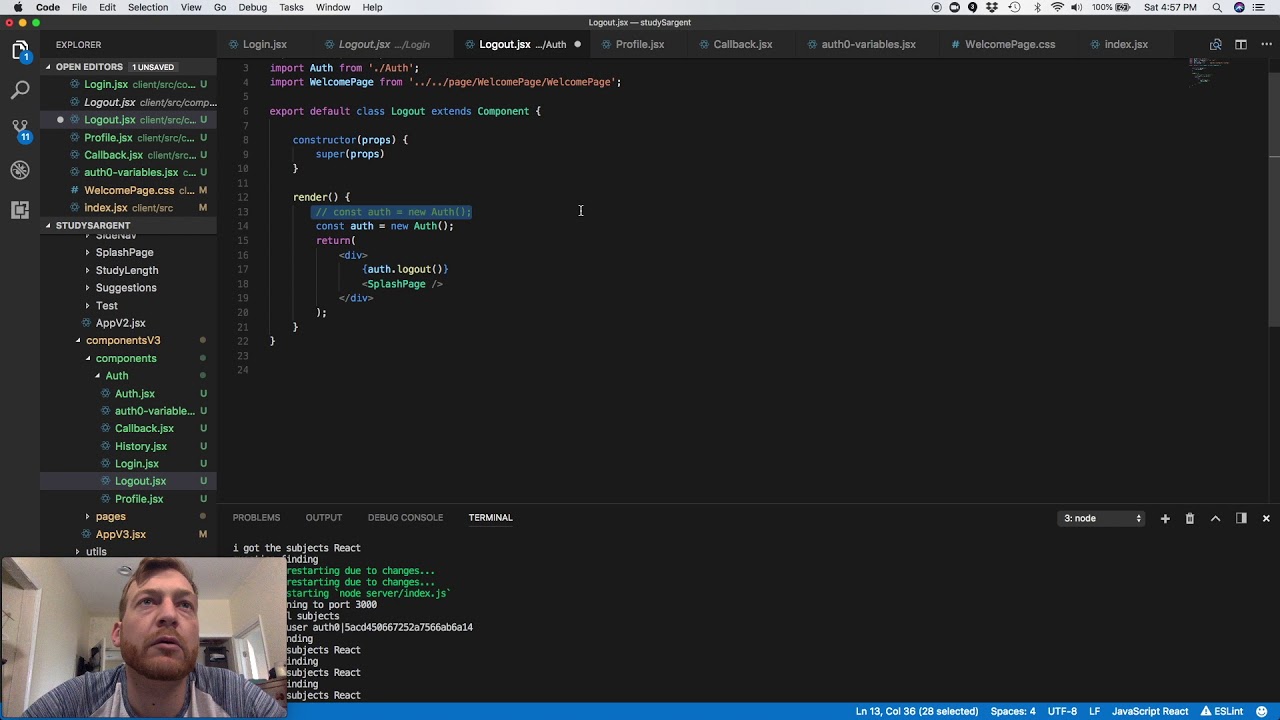Change language mode via 'JavaScript React'
Screen dimensions: 1280x720
[1150, 711]
